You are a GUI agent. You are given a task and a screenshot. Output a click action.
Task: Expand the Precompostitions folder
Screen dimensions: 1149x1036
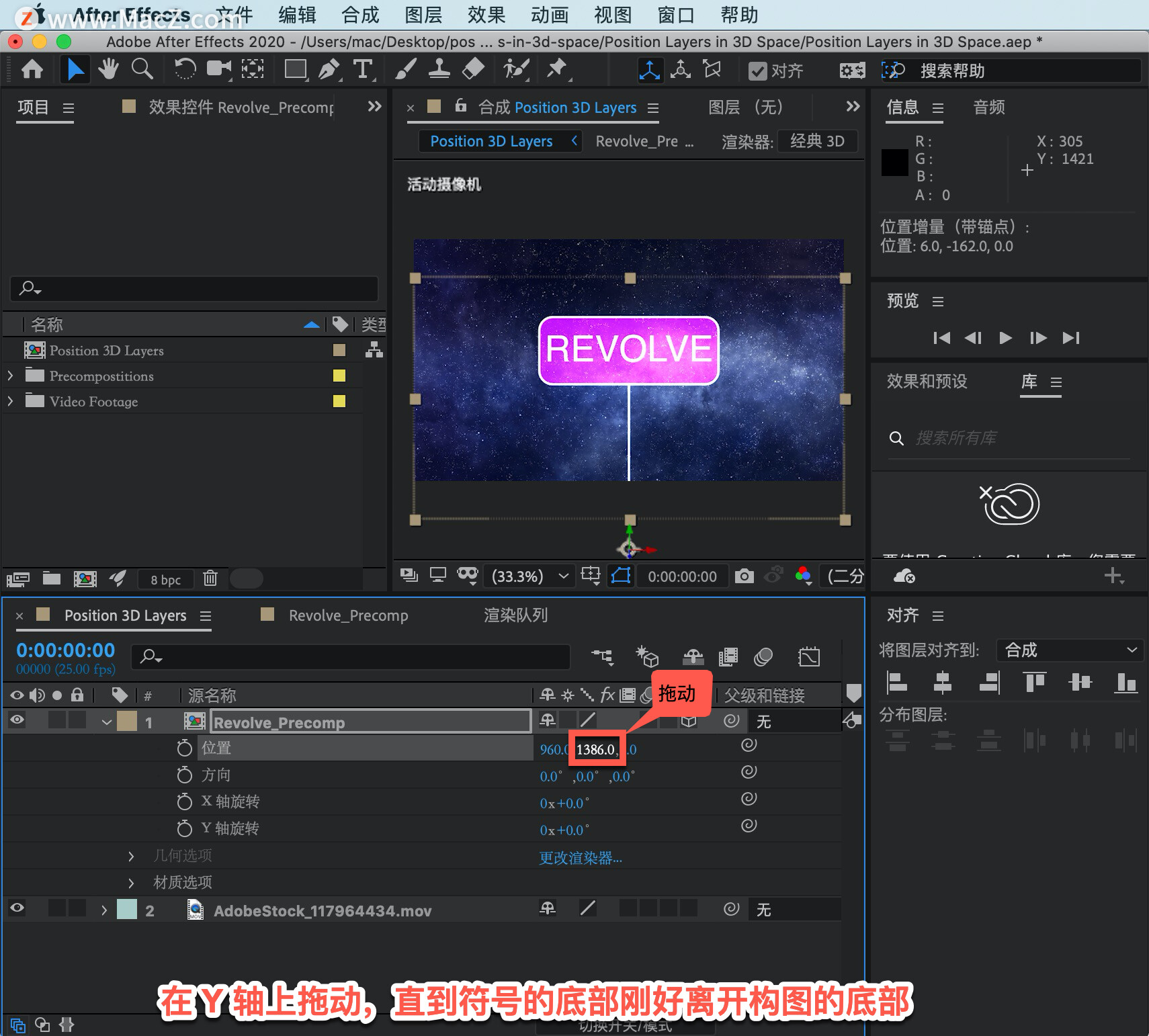coord(10,376)
